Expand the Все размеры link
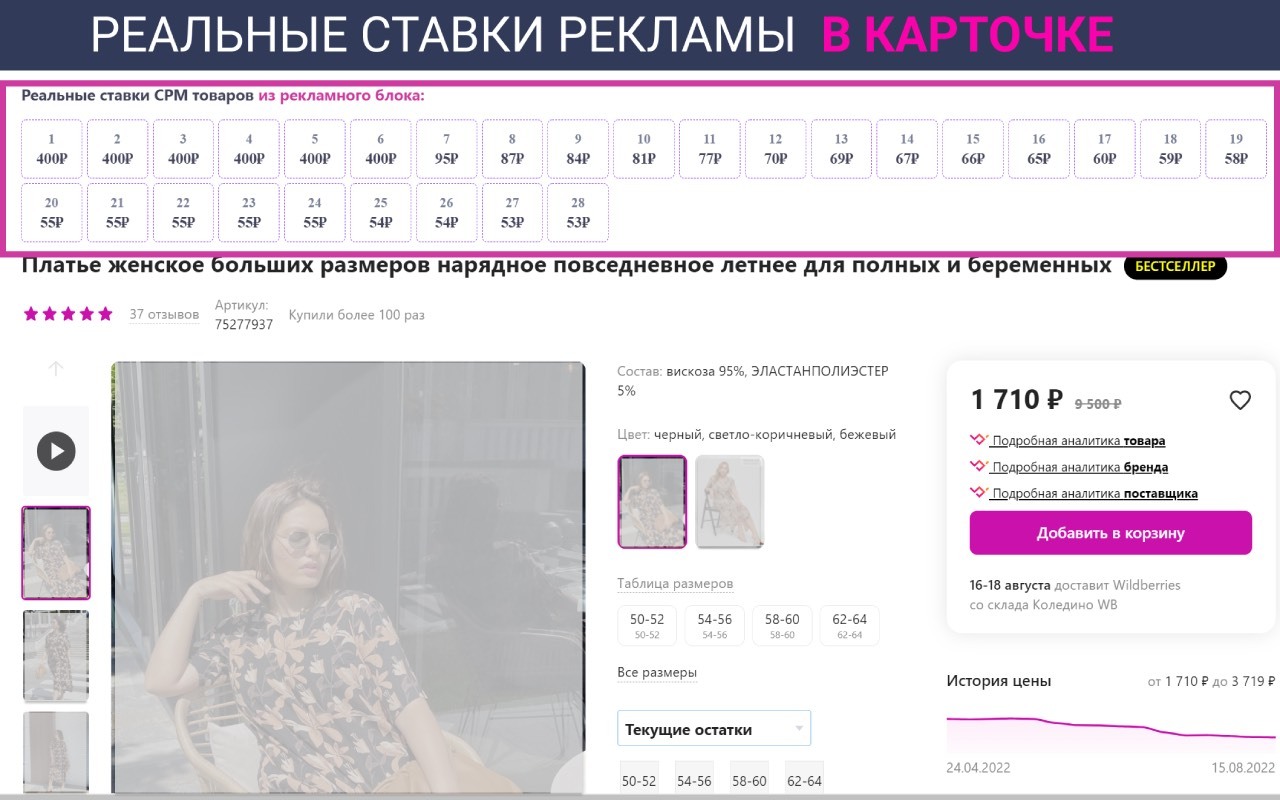The height and width of the screenshot is (800, 1280). [x=657, y=673]
